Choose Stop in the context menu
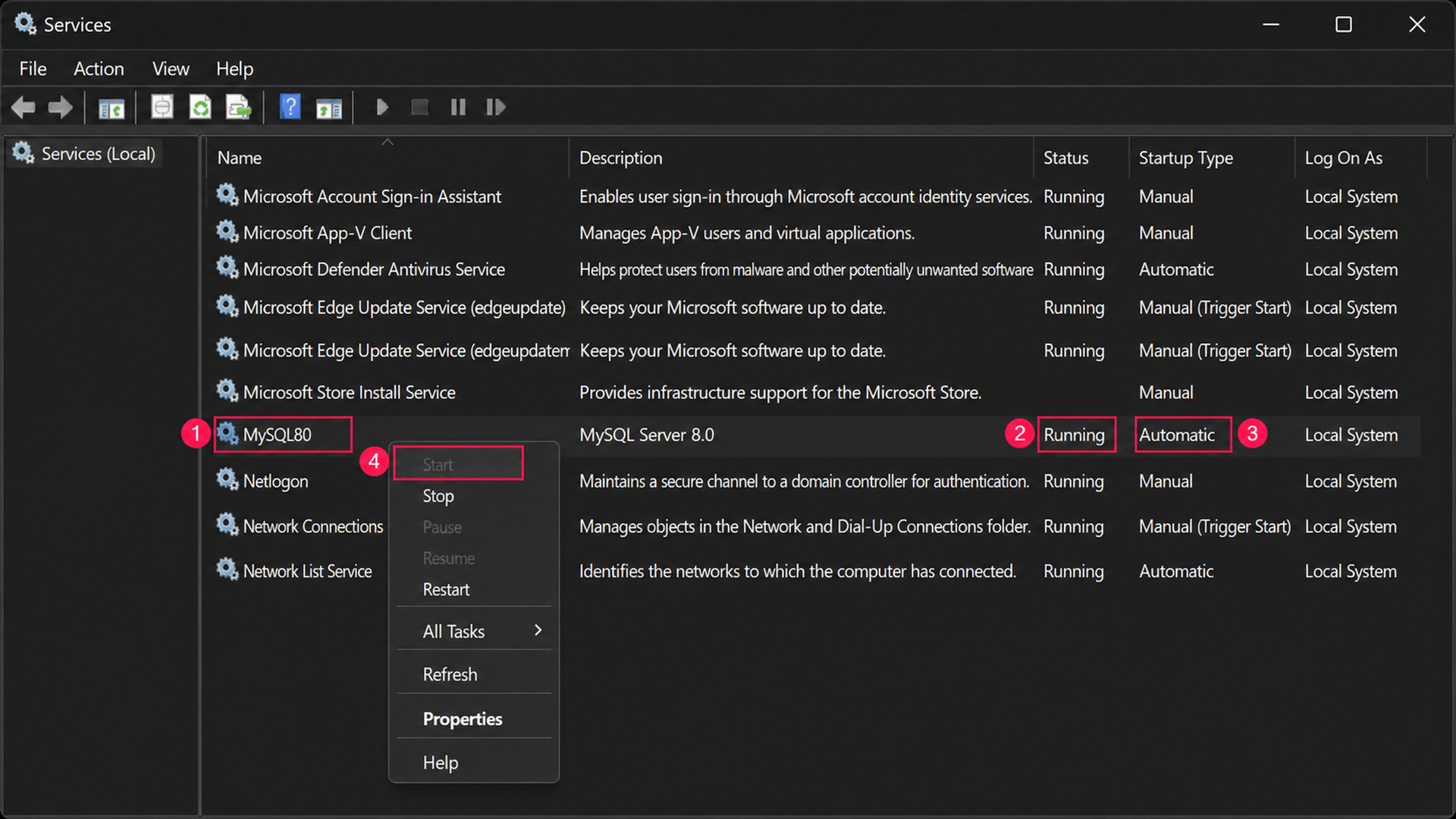 click(x=473, y=496)
